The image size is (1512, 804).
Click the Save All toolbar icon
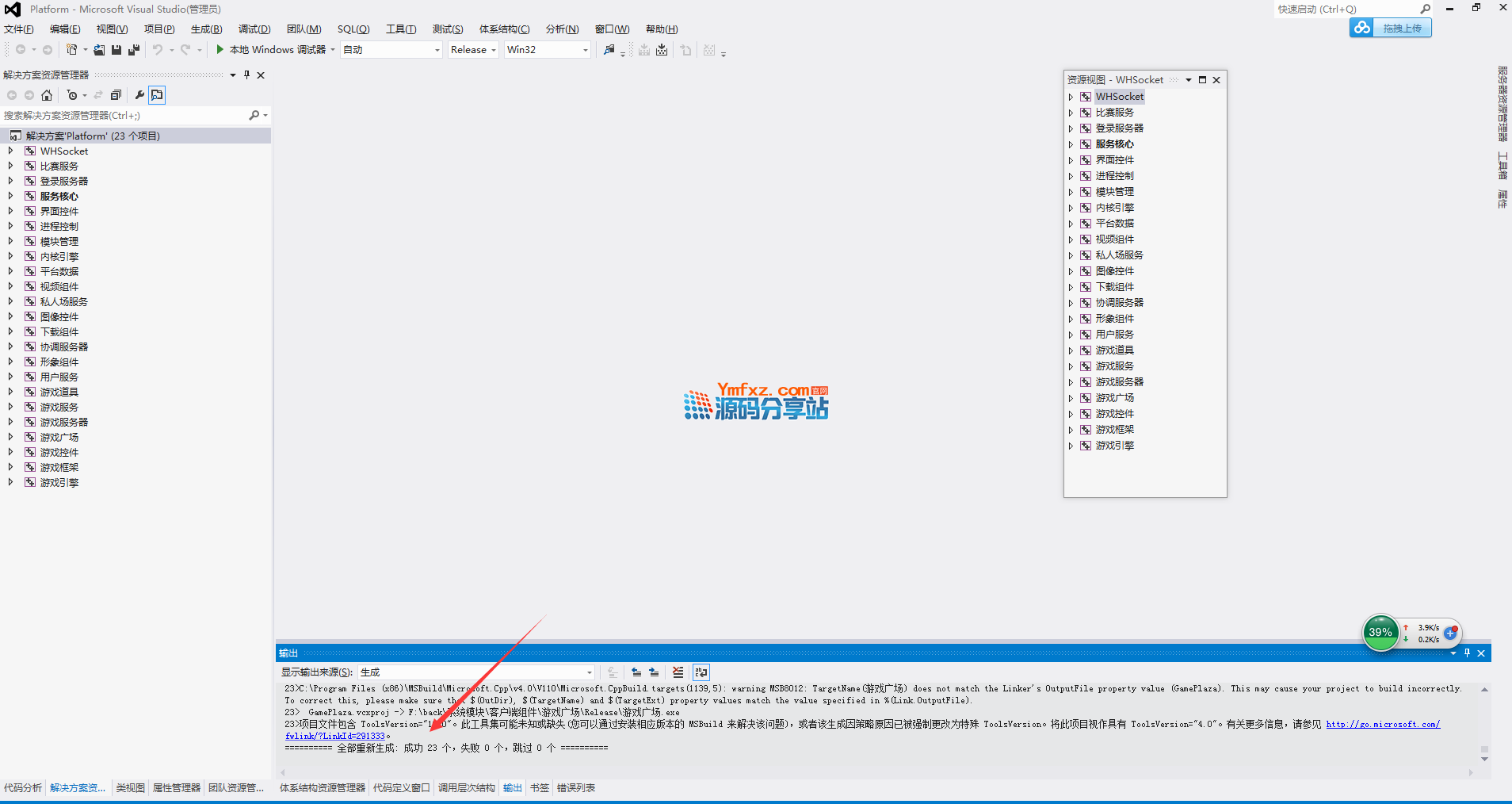point(133,50)
